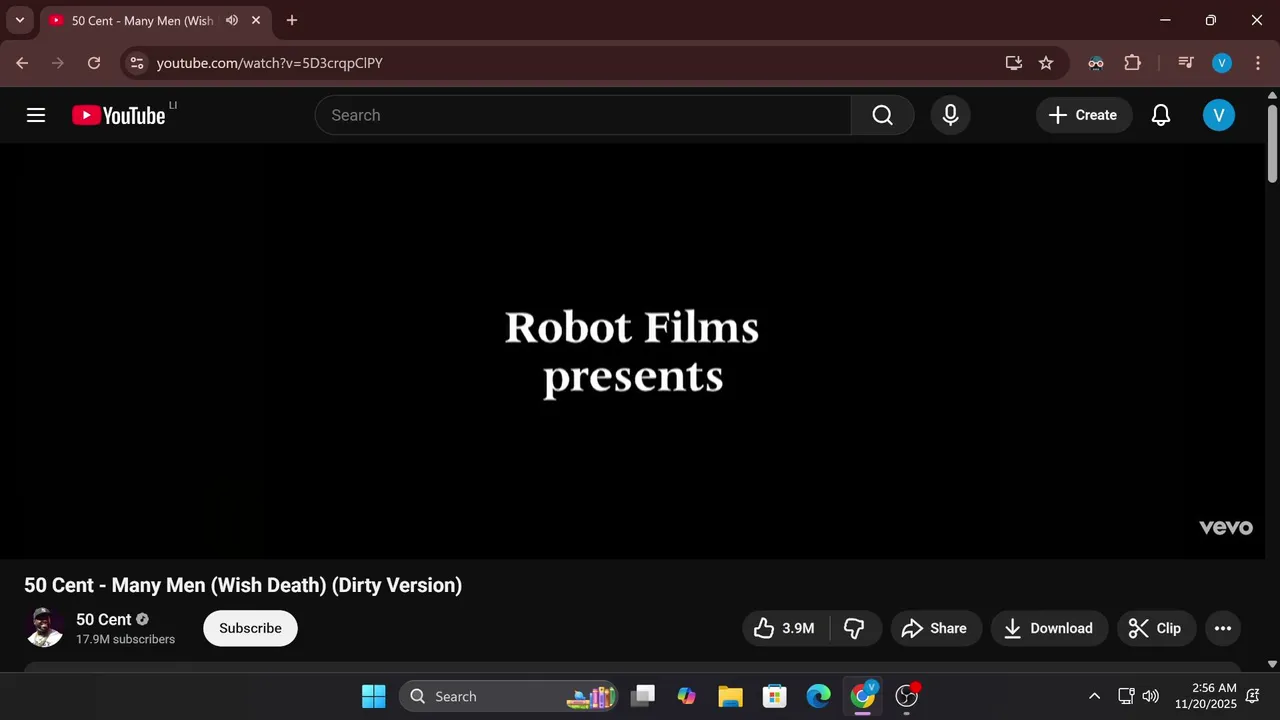Open Chrome three-dot menu
The width and height of the screenshot is (1280, 720).
coord(1256,63)
